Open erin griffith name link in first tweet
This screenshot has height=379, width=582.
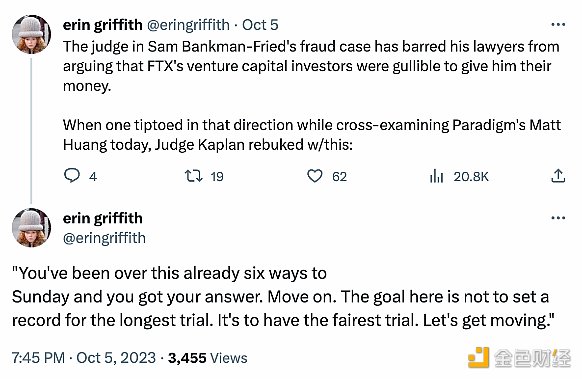102,25
